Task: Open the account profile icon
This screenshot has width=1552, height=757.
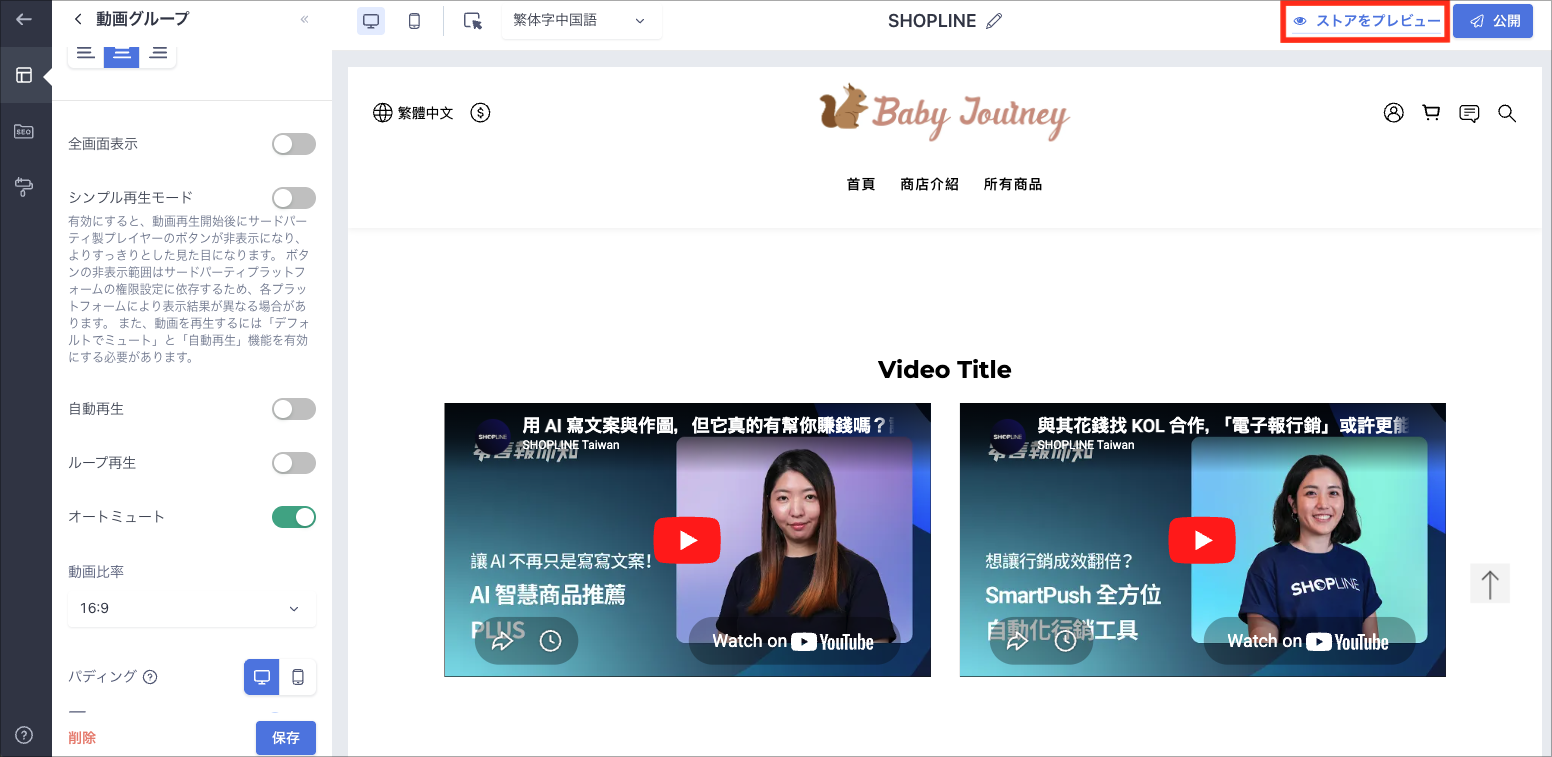Action: pos(1393,113)
